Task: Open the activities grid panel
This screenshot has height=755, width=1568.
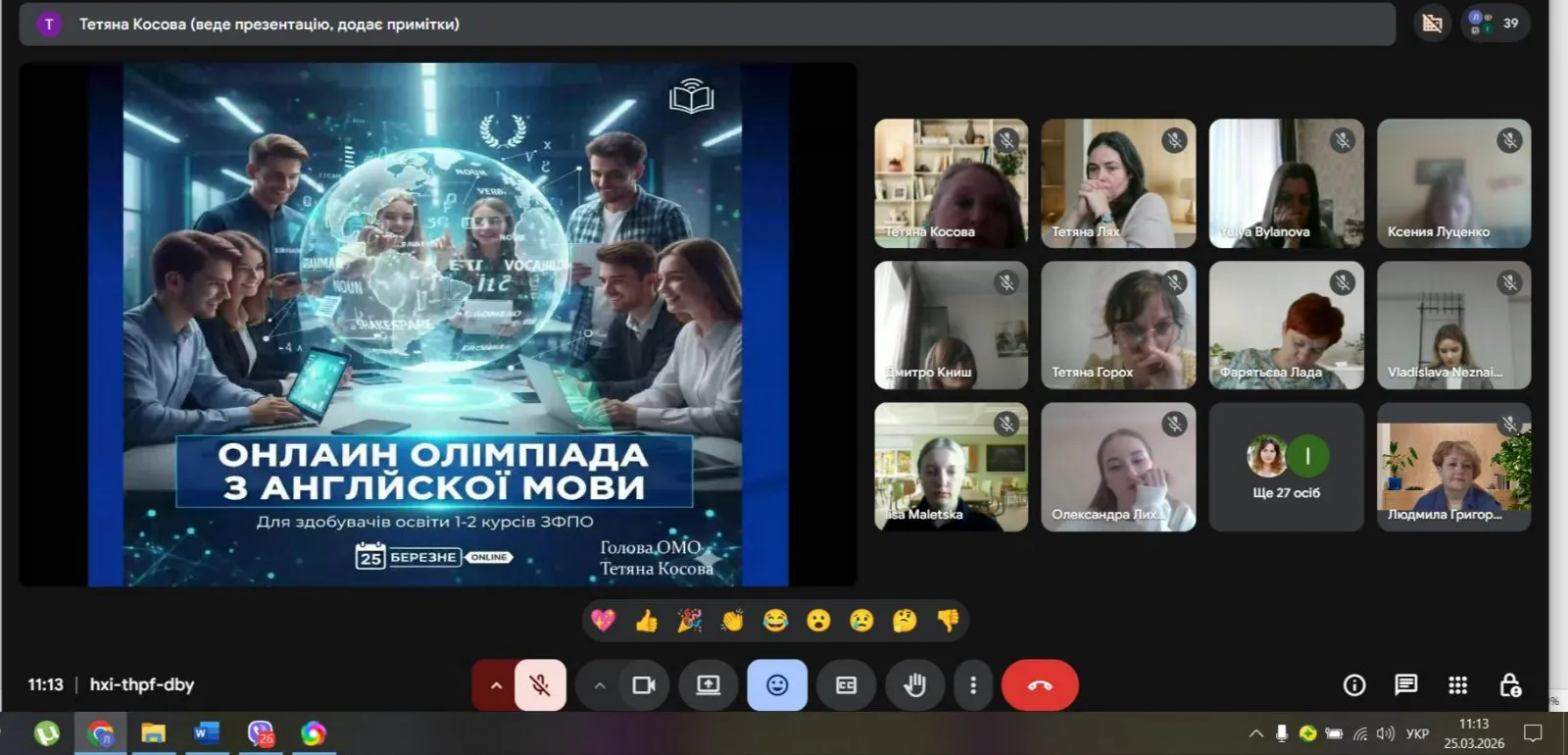Action: click(1458, 685)
